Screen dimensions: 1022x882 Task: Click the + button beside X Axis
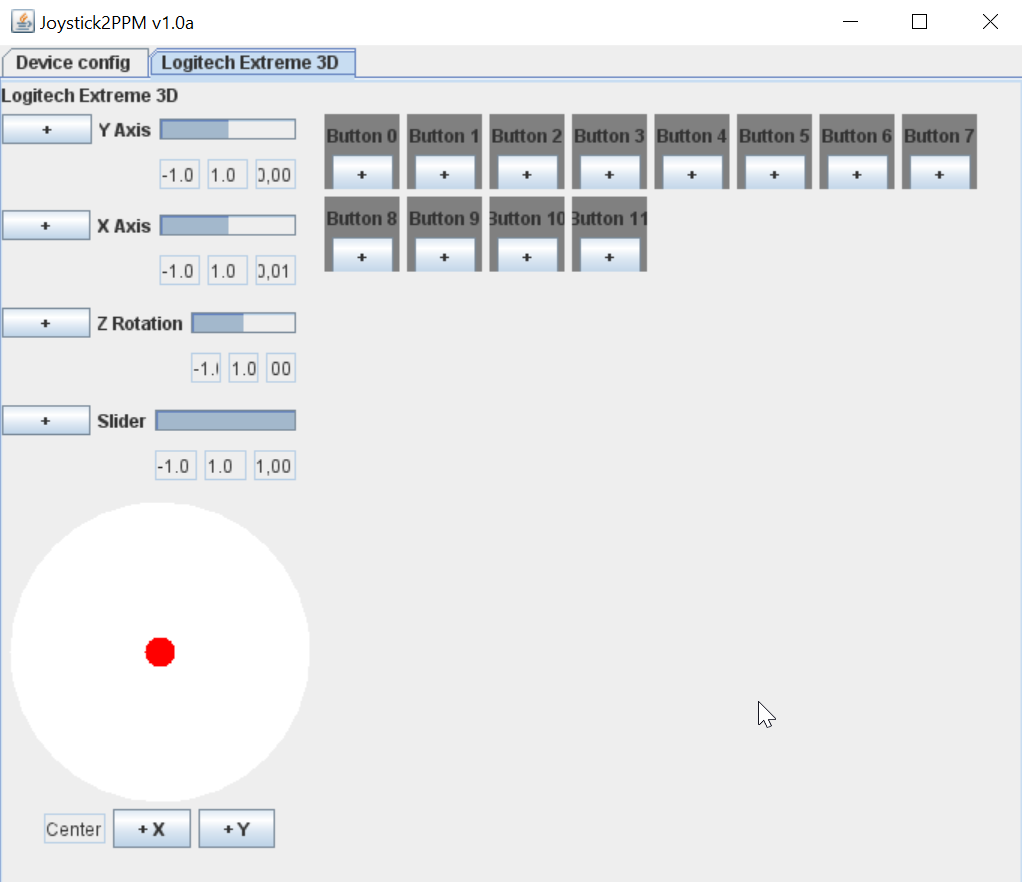46,226
